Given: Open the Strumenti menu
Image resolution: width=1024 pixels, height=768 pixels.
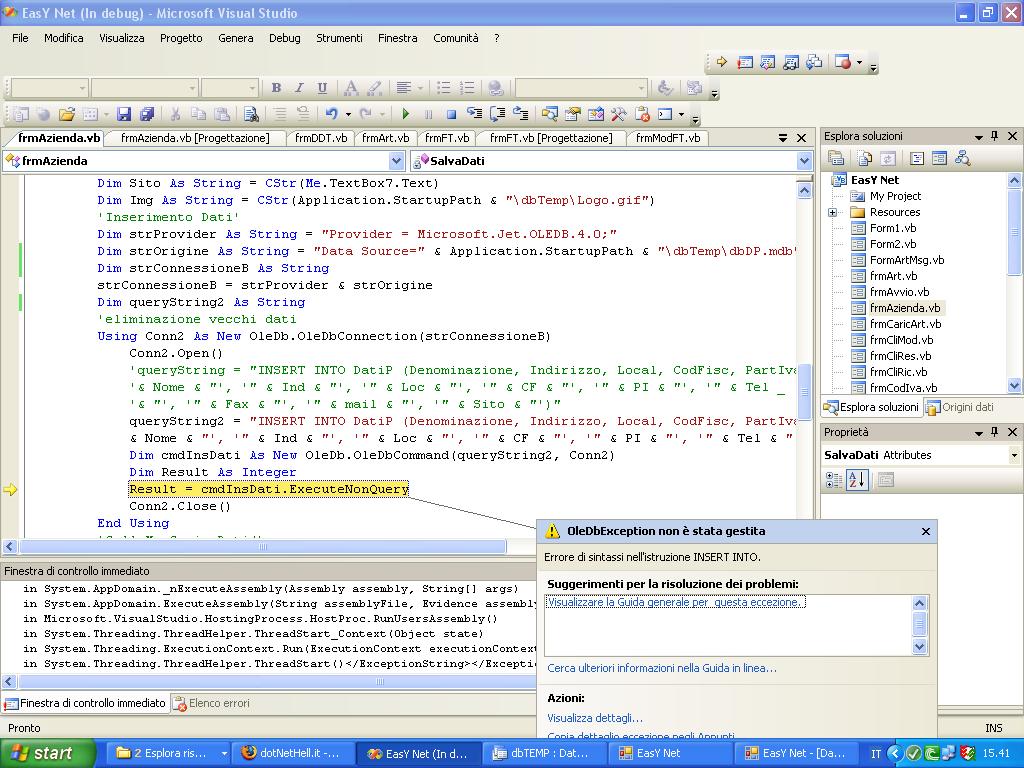Looking at the screenshot, I should pos(339,38).
